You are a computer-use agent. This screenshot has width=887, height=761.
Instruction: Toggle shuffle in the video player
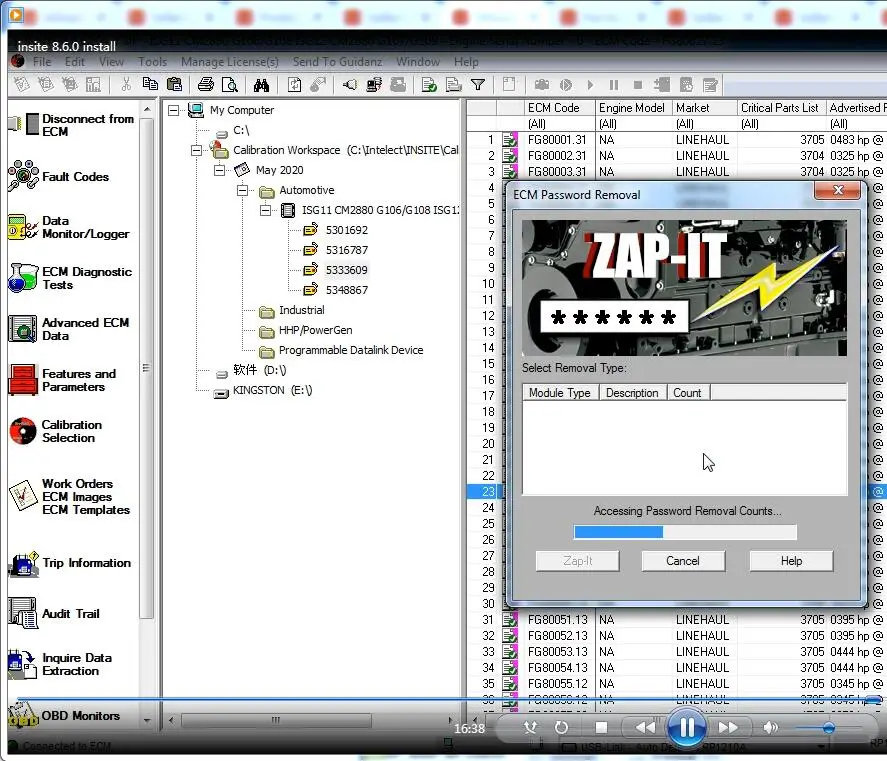pos(530,728)
